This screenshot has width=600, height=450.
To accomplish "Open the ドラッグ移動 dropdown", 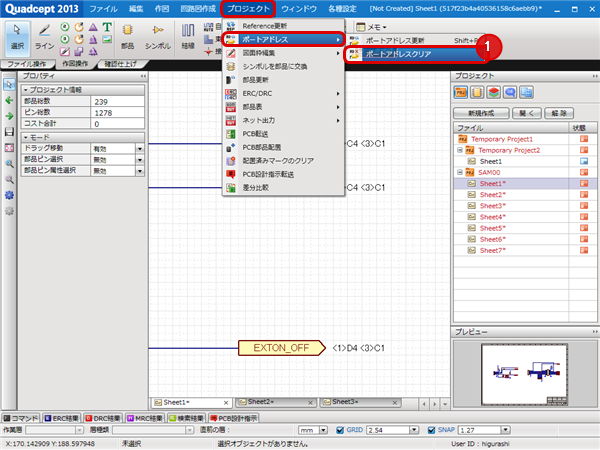I will tap(140, 148).
